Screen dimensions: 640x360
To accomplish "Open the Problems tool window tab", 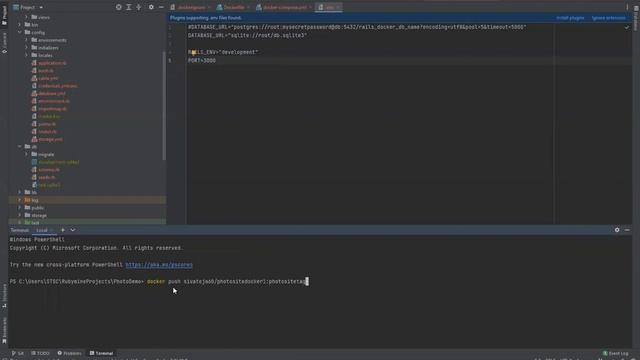I will coord(69,353).
